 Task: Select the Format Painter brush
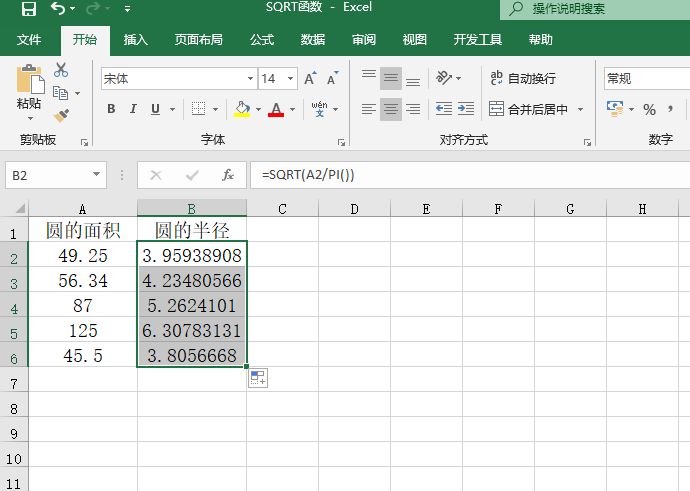pyautogui.click(x=61, y=115)
